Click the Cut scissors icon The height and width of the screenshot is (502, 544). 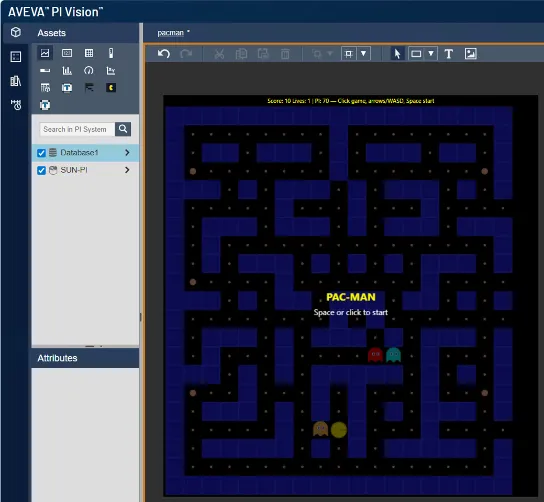click(219, 54)
